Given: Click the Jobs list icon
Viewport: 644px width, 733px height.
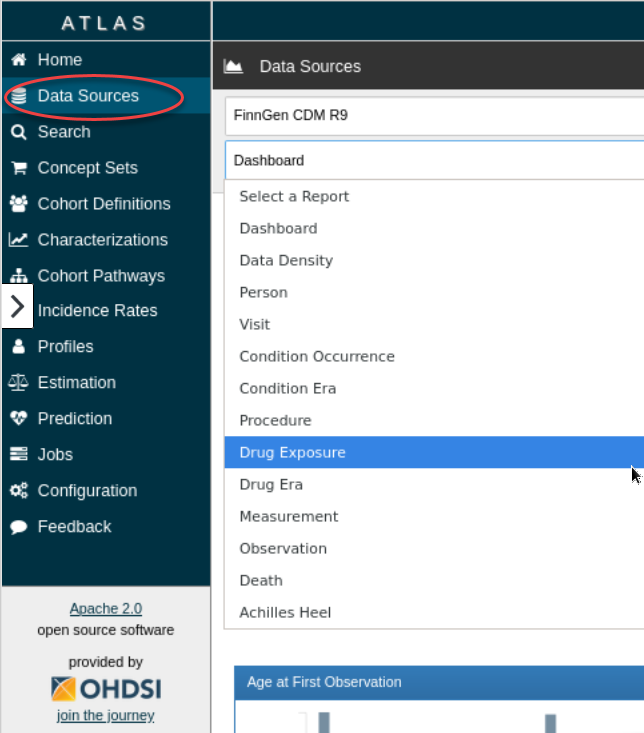Looking at the screenshot, I should click(x=19, y=454).
